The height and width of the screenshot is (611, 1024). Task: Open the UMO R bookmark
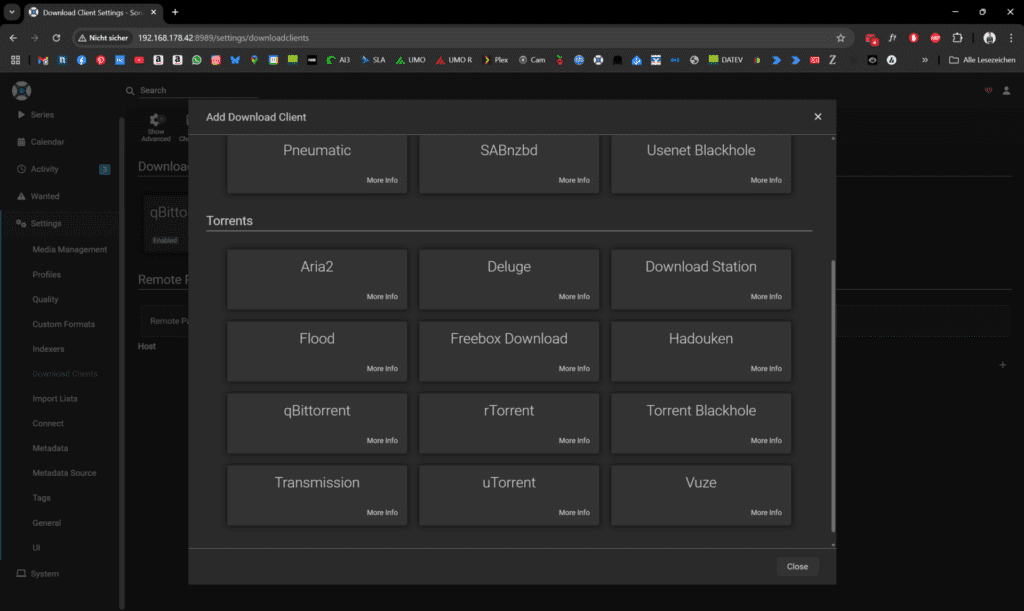click(x=454, y=60)
